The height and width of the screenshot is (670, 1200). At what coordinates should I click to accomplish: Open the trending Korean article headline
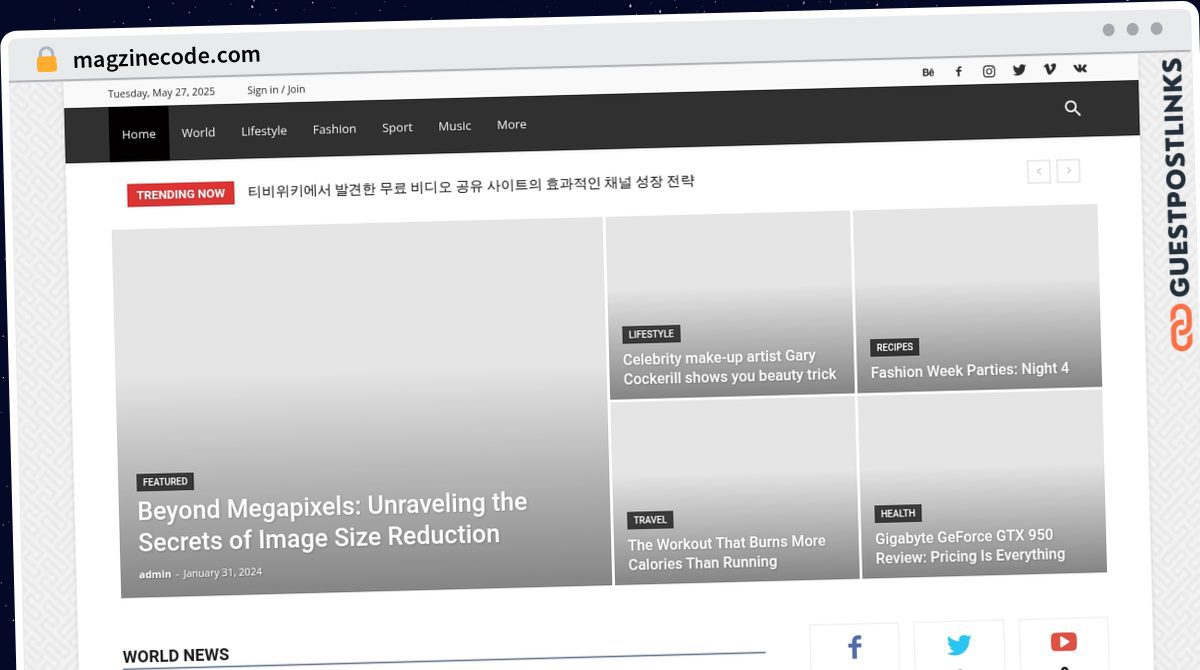point(472,183)
